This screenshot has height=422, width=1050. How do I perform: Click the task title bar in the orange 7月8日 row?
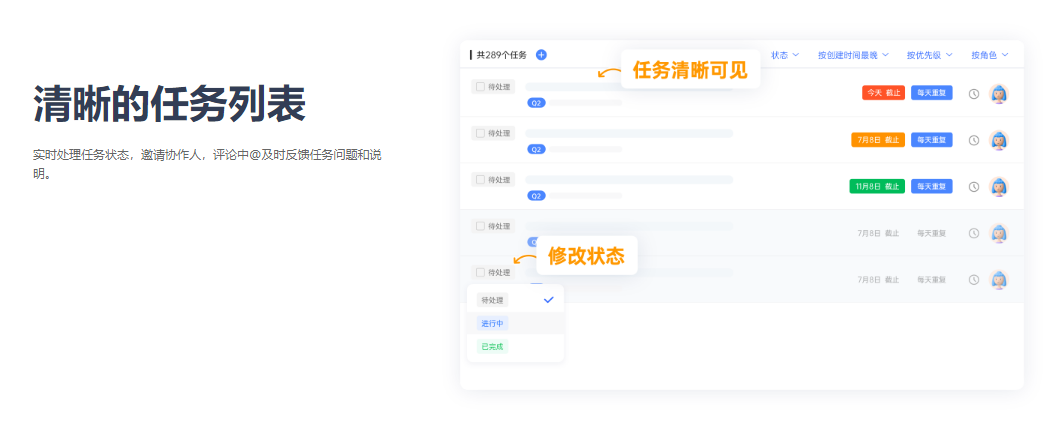coord(629,133)
